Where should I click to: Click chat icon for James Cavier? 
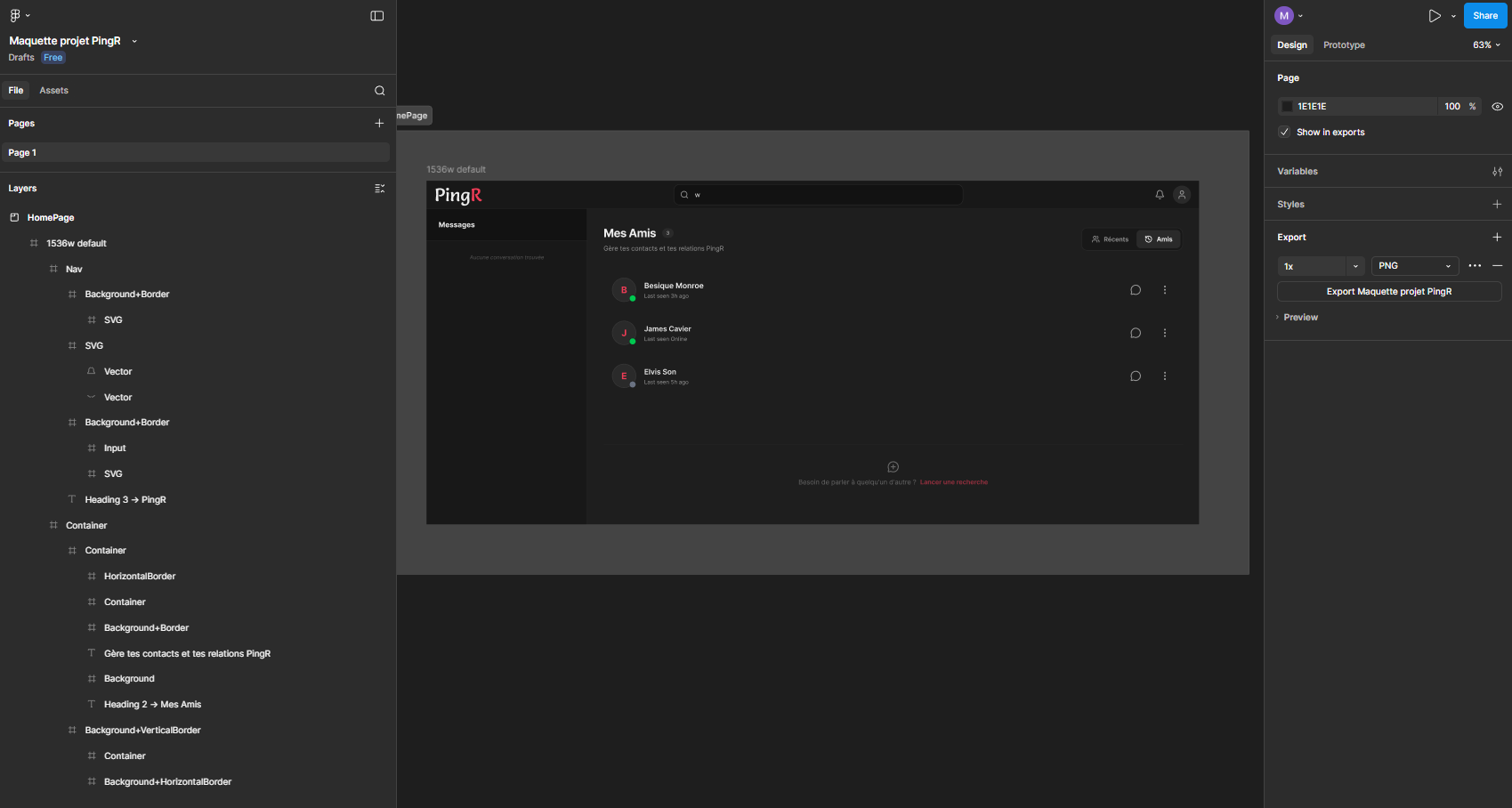click(1136, 333)
